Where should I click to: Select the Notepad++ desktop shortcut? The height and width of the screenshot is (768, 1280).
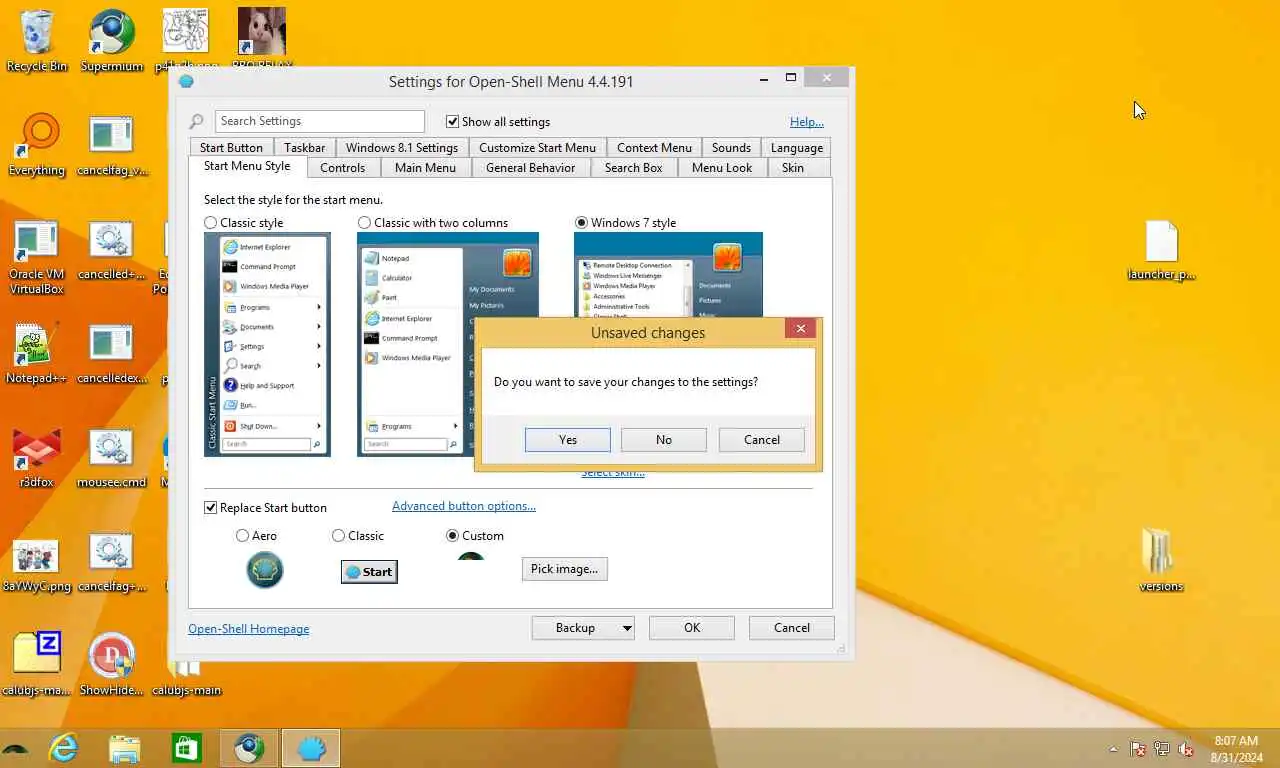pyautogui.click(x=37, y=354)
